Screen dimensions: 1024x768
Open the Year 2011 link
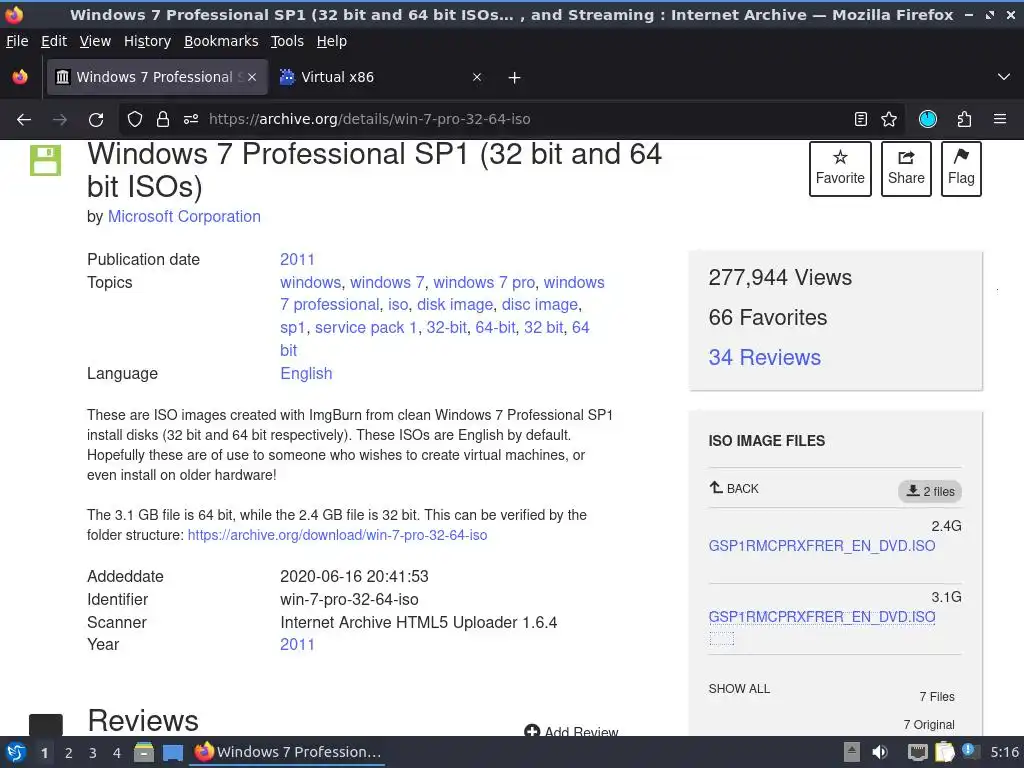pyautogui.click(x=297, y=645)
